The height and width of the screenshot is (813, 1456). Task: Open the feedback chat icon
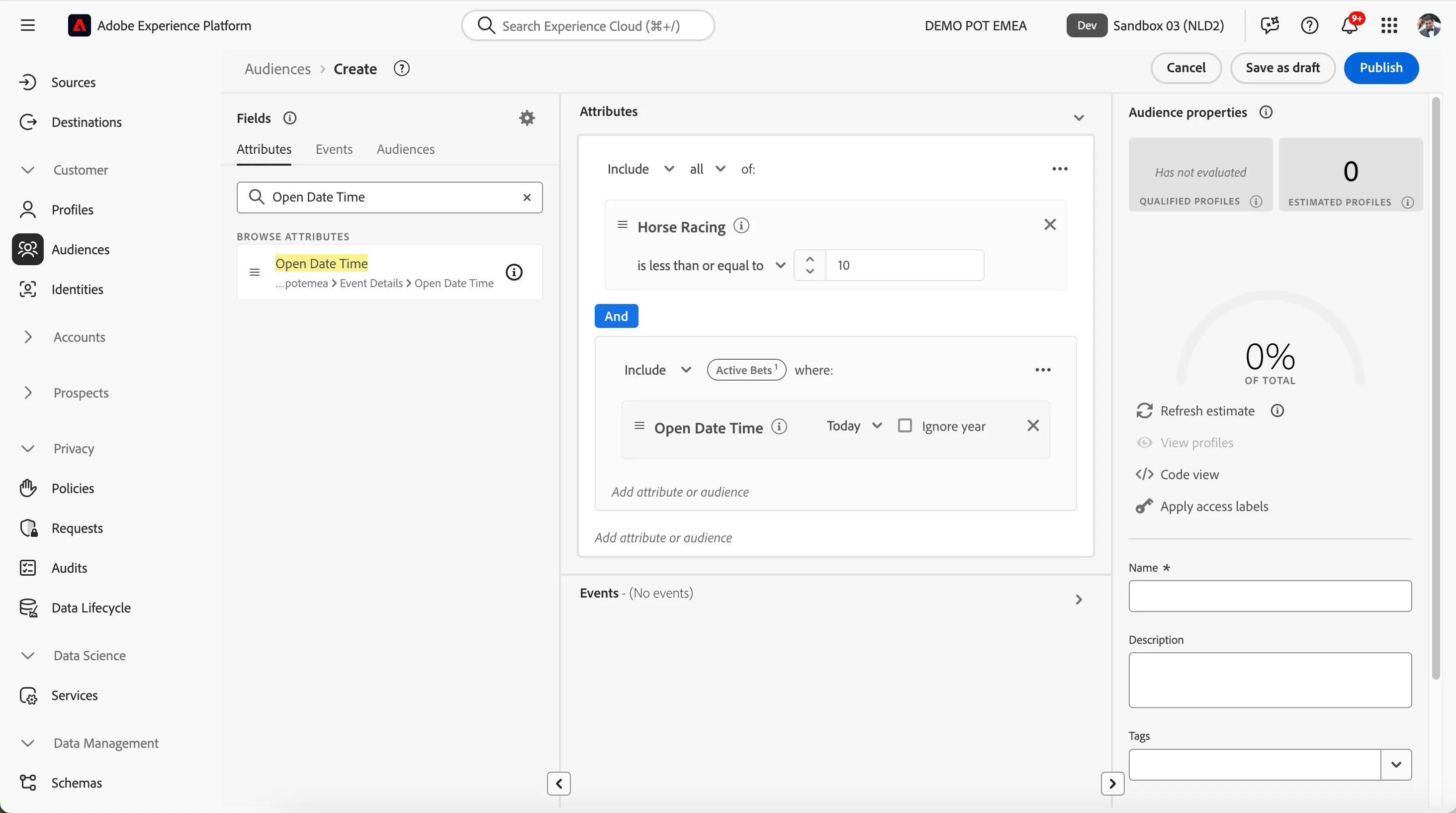click(x=1270, y=25)
